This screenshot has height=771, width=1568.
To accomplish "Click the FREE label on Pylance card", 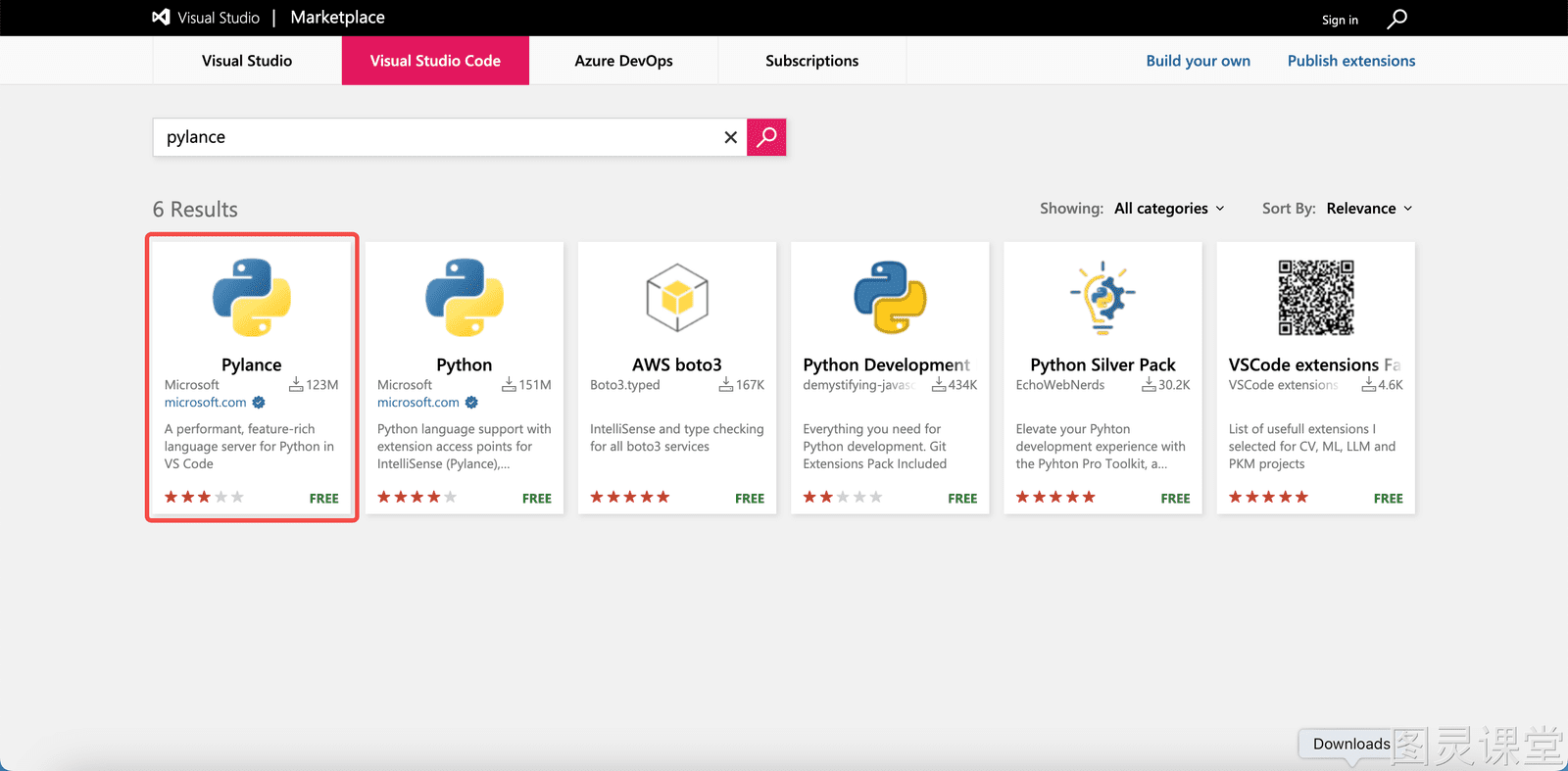I will pyautogui.click(x=324, y=499).
